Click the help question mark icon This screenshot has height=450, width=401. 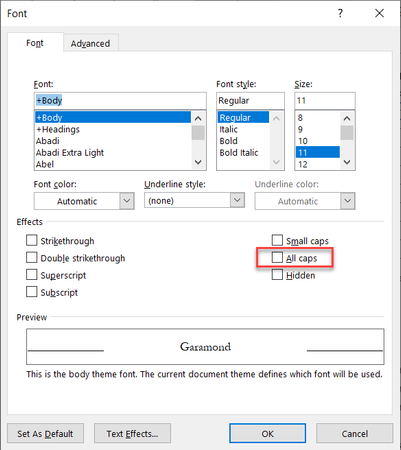point(340,13)
